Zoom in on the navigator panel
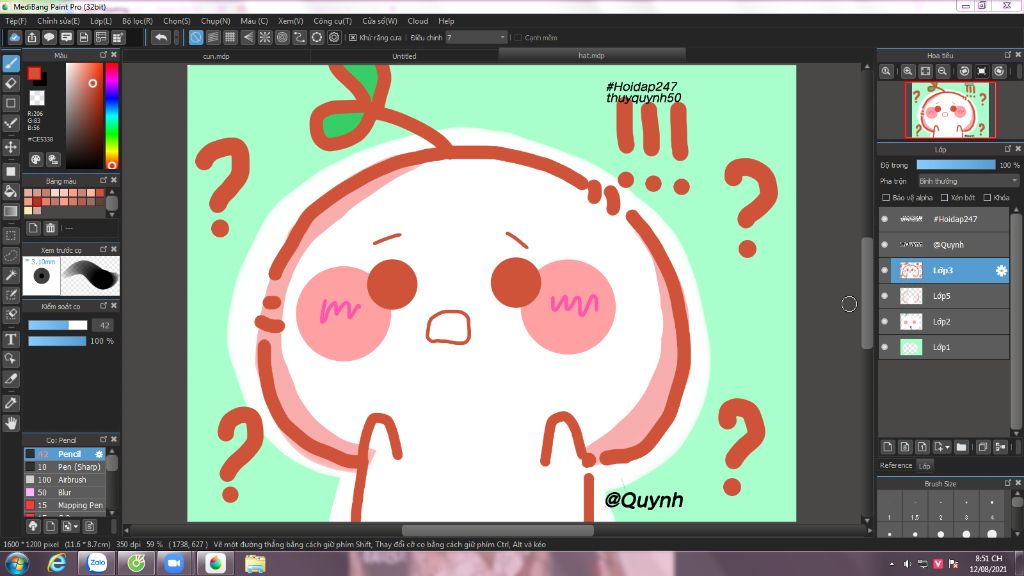The image size is (1024, 576). (908, 71)
